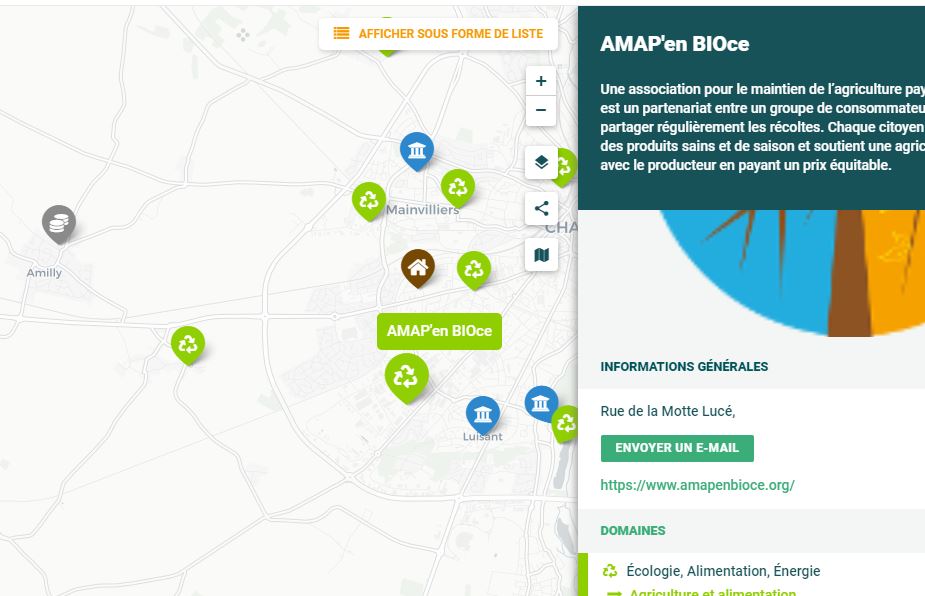Select green recycle marker right of home marker

(474, 268)
